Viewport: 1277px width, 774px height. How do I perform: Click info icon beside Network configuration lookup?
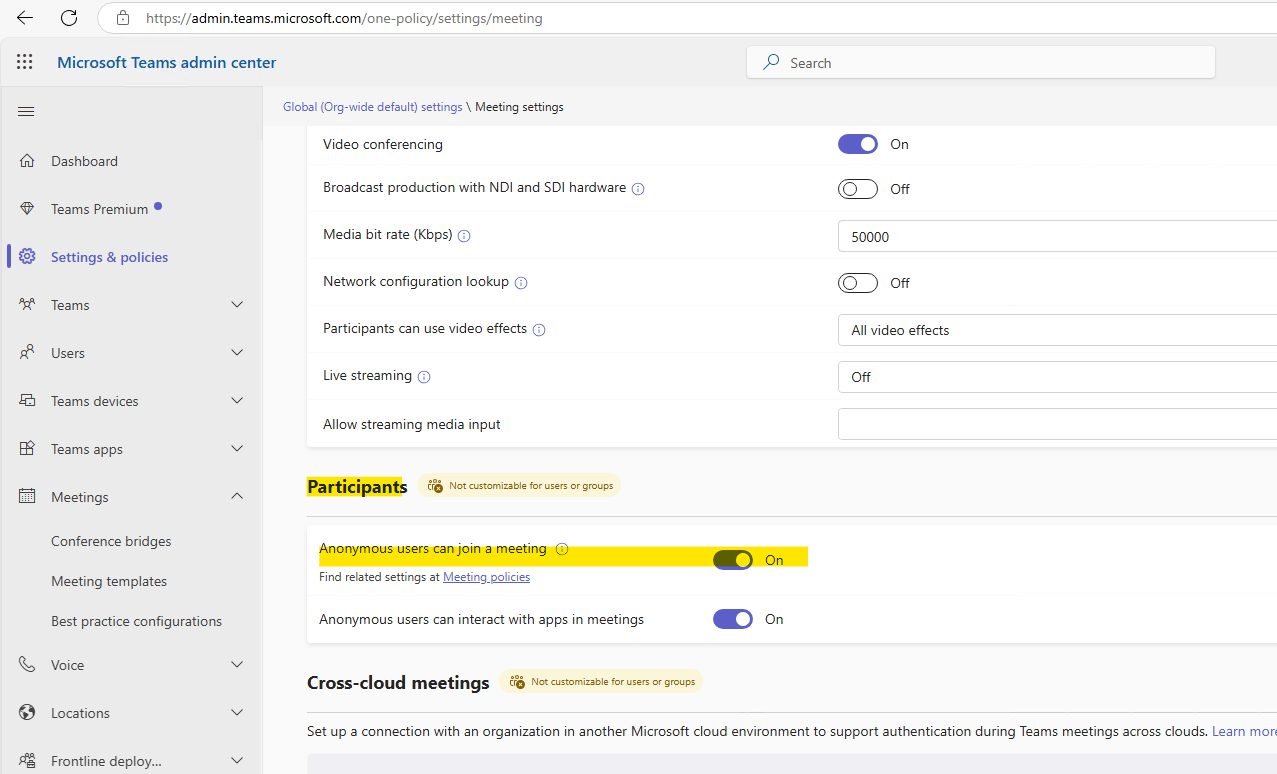pyautogui.click(x=521, y=283)
